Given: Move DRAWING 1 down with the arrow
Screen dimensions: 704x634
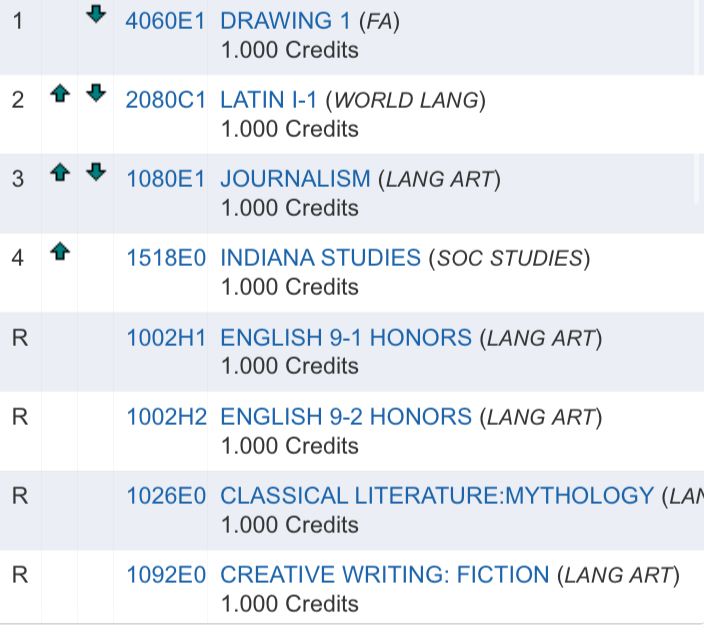Looking at the screenshot, I should click(96, 15).
